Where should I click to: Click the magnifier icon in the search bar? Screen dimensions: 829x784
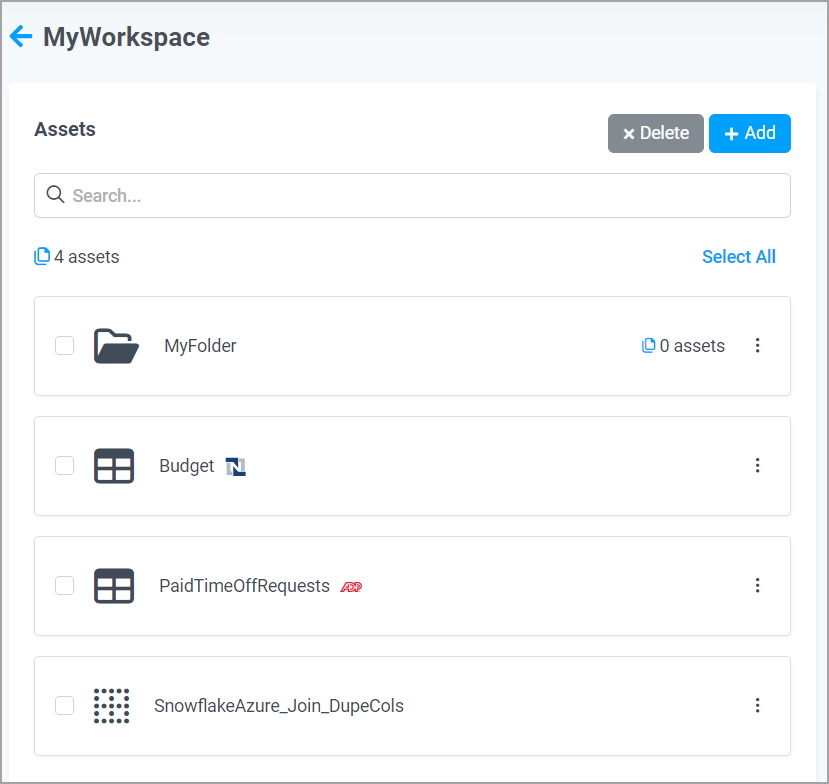click(56, 195)
